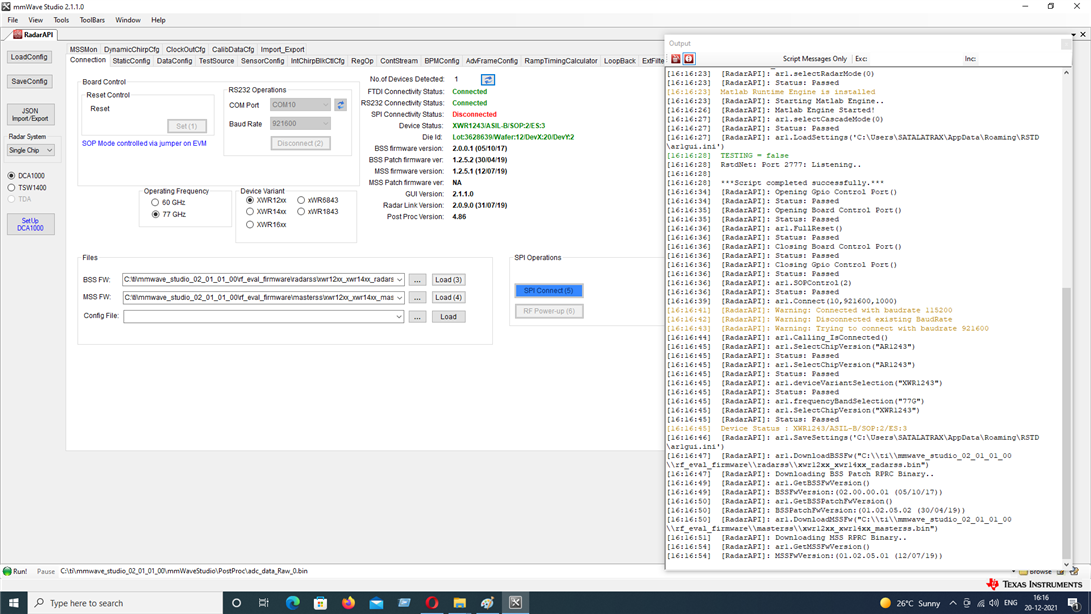
Task: Open the MSSMon tab
Action: 83,49
